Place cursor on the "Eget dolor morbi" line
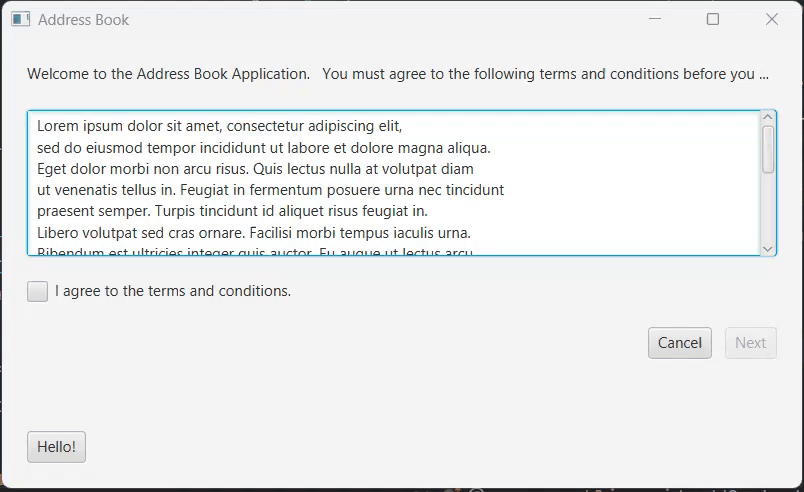Viewport: 804px width, 492px height. pyautogui.click(x=255, y=169)
